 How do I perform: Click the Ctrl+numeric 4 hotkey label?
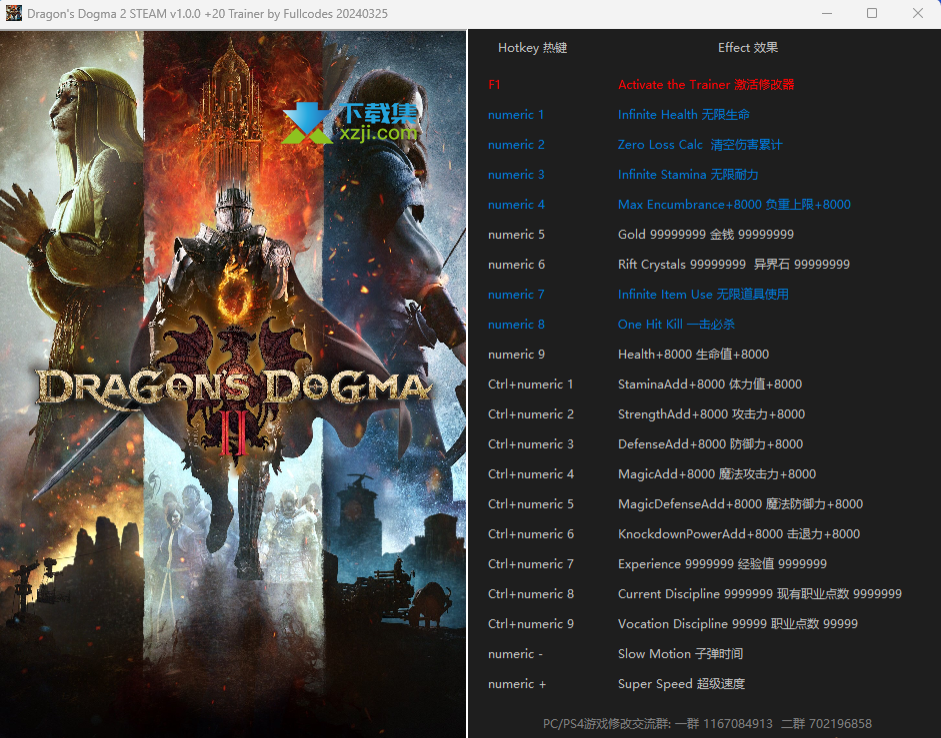pos(531,475)
